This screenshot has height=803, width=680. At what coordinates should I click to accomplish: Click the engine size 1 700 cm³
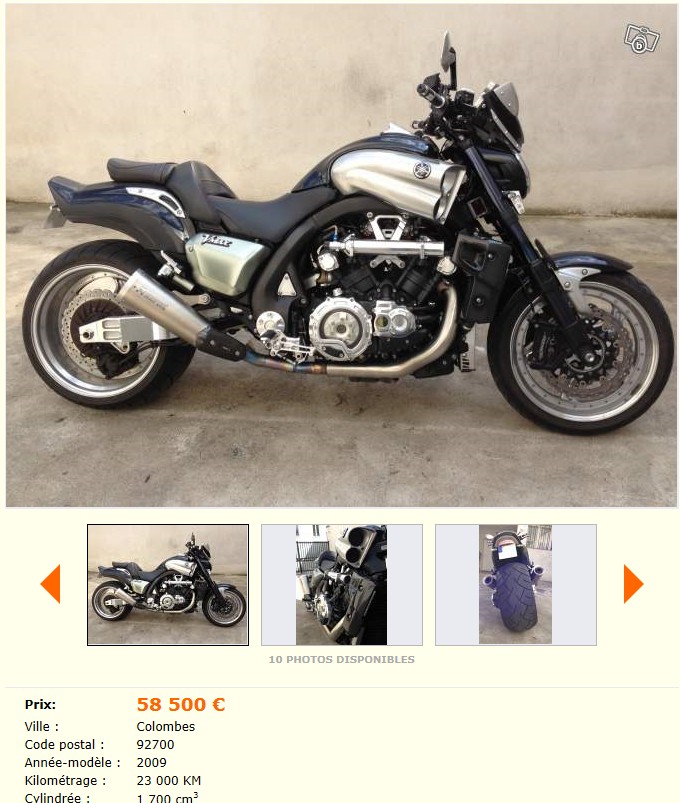pyautogui.click(x=167, y=797)
